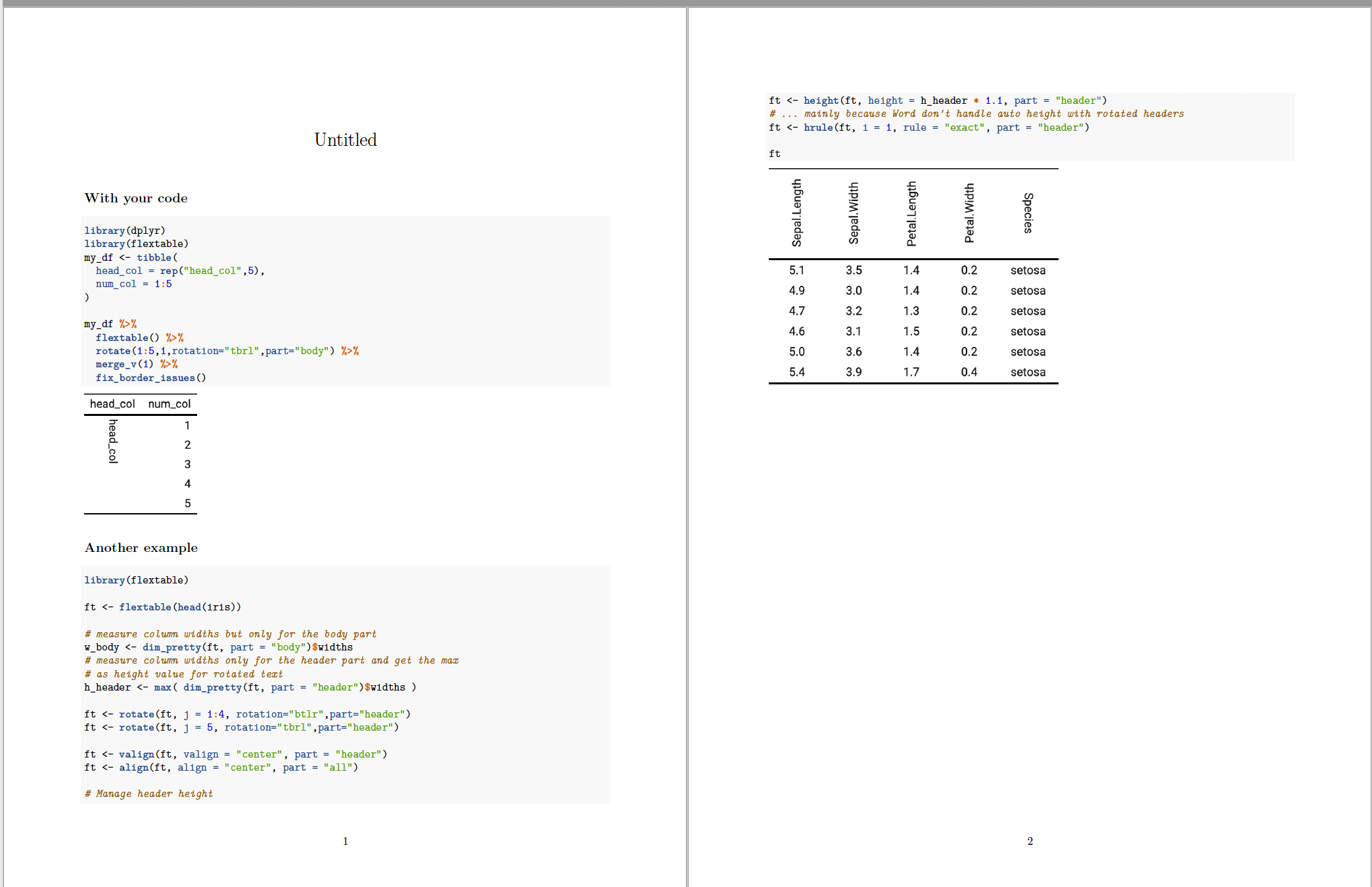The image size is (1372, 887).
Task: Click the "Untitled" document title
Action: click(x=344, y=139)
